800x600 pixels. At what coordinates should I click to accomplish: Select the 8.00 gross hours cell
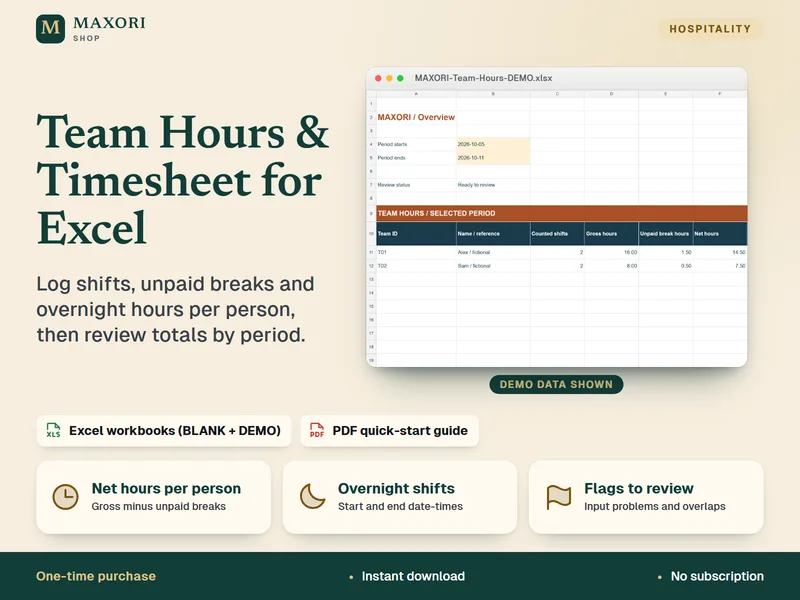611,266
